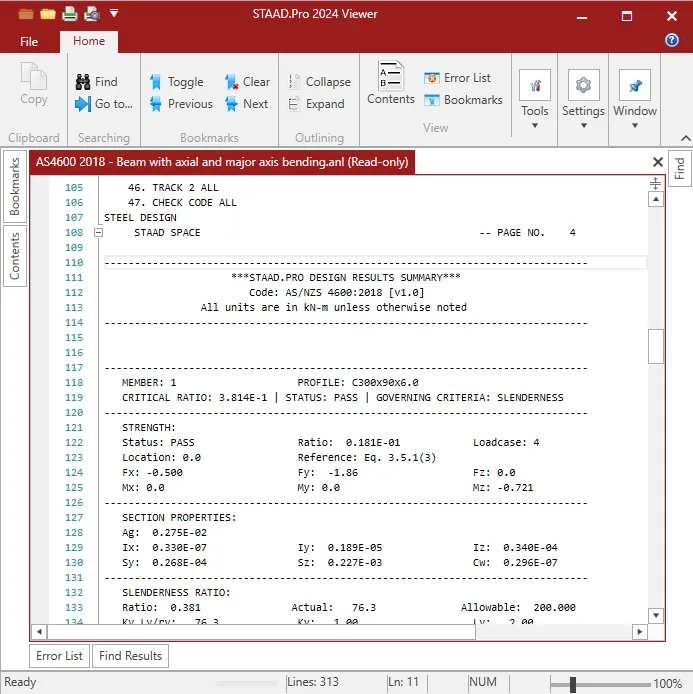Click the yellow folder quick access icon
This screenshot has width=693, height=694.
point(48,15)
